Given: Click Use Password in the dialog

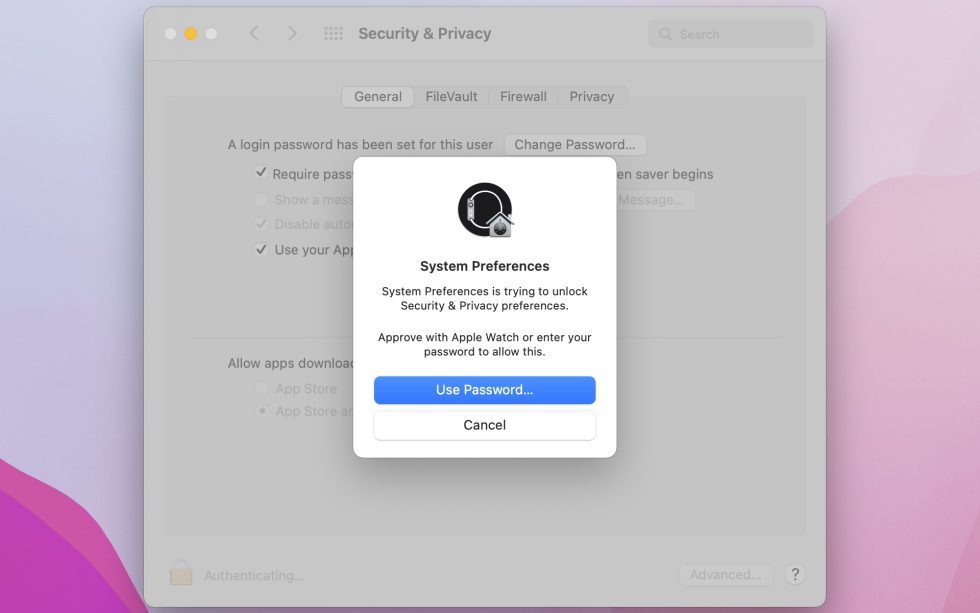Looking at the screenshot, I should [x=484, y=390].
